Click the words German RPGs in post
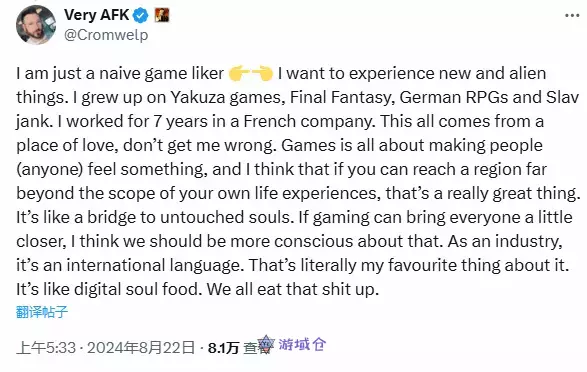 (454, 97)
